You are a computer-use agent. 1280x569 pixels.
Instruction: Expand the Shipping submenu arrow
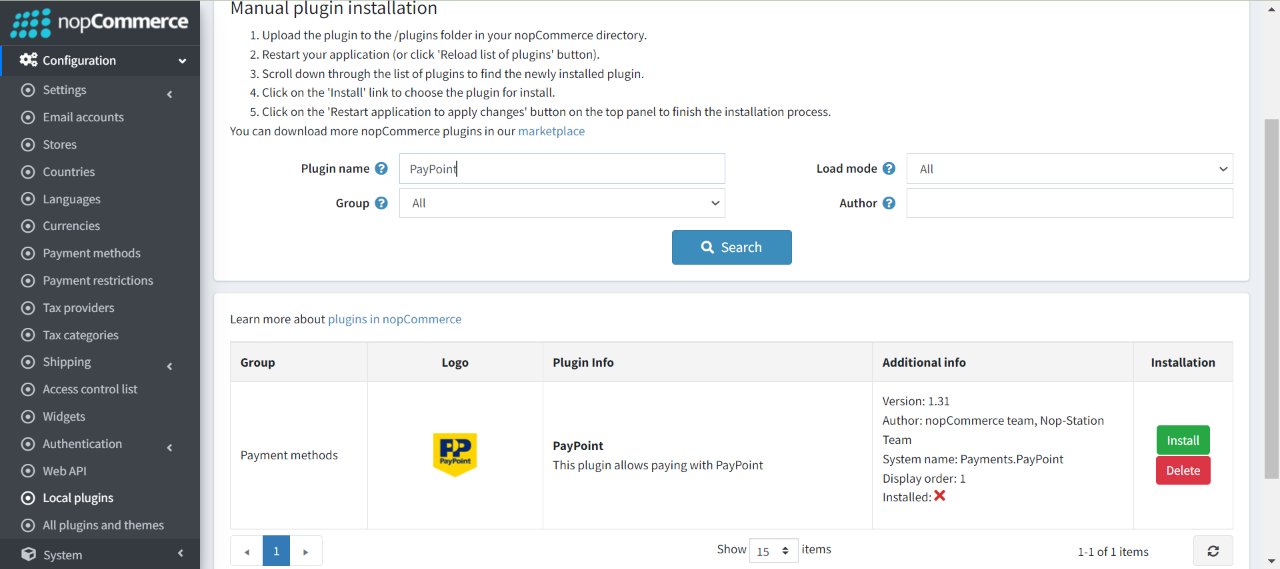pyautogui.click(x=169, y=366)
